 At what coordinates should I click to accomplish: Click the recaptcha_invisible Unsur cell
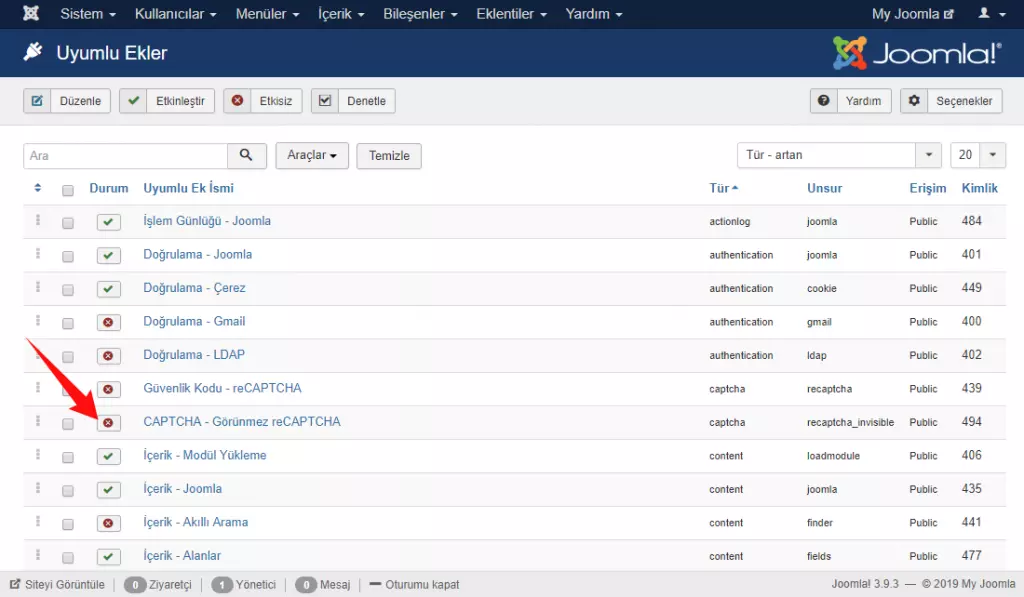pyautogui.click(x=850, y=423)
